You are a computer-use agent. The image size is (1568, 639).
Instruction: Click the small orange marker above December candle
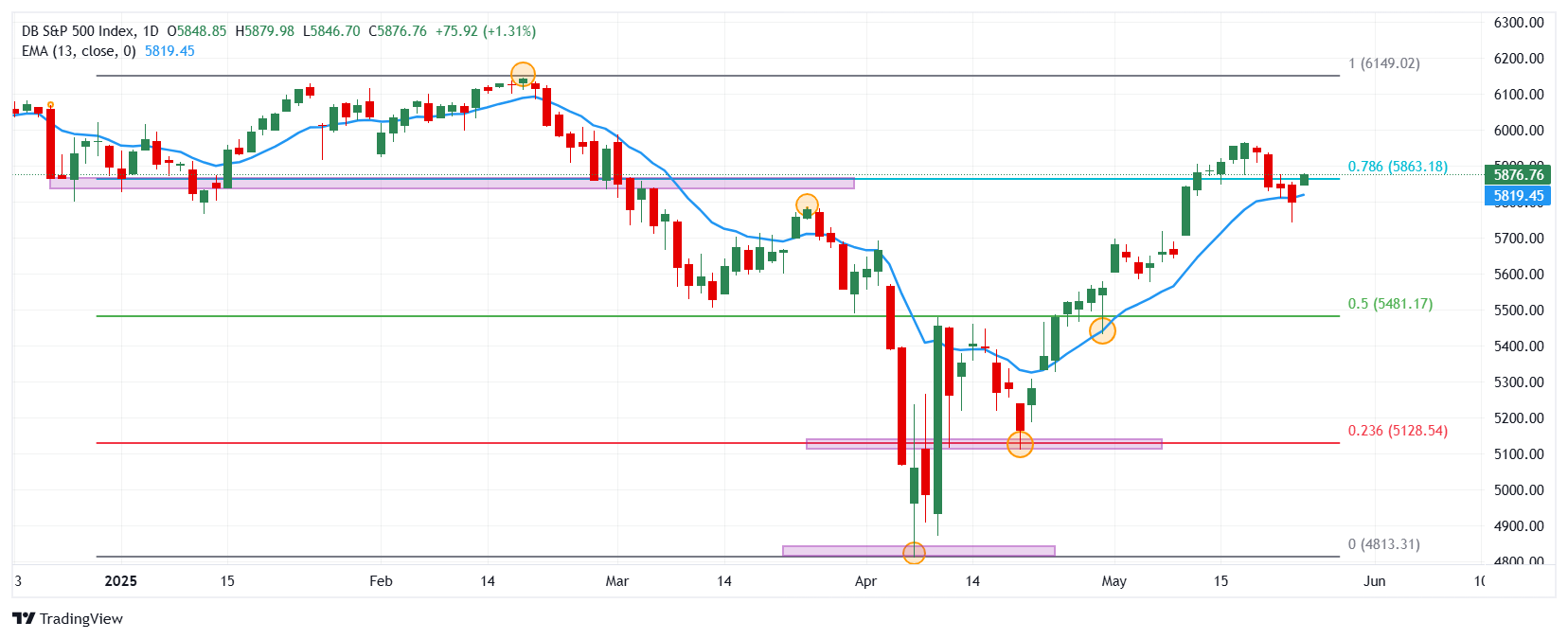pyautogui.click(x=50, y=104)
